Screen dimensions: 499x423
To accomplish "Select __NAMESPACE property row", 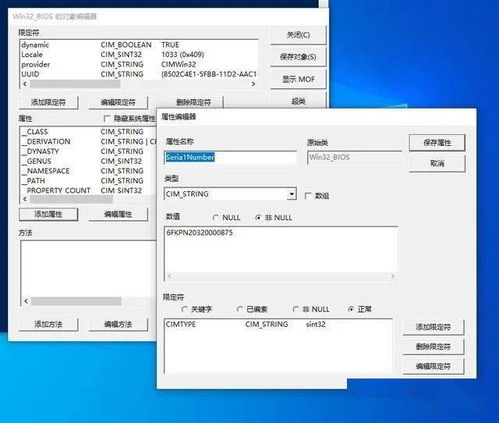I will [88, 171].
